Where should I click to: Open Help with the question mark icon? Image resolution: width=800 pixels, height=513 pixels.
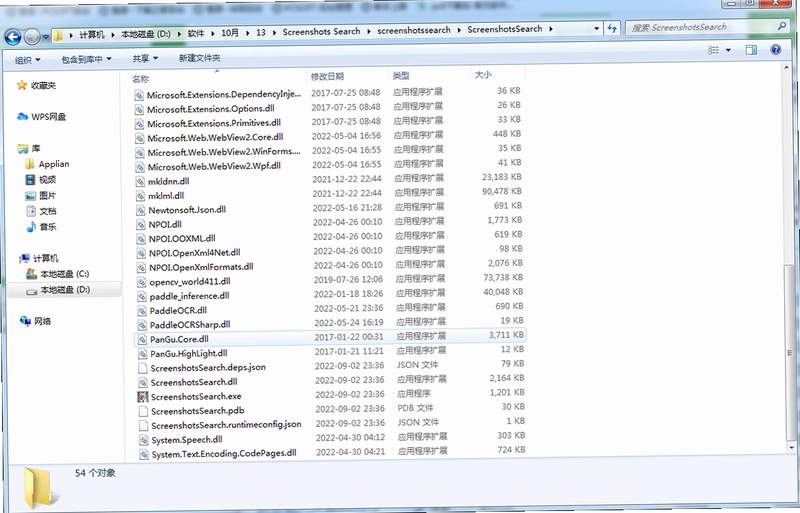(x=776, y=49)
